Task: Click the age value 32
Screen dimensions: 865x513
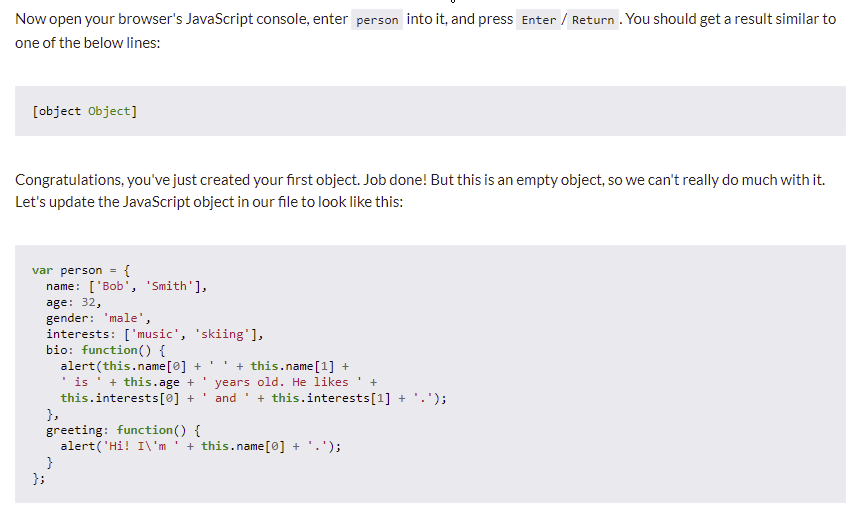Action: tap(88, 302)
